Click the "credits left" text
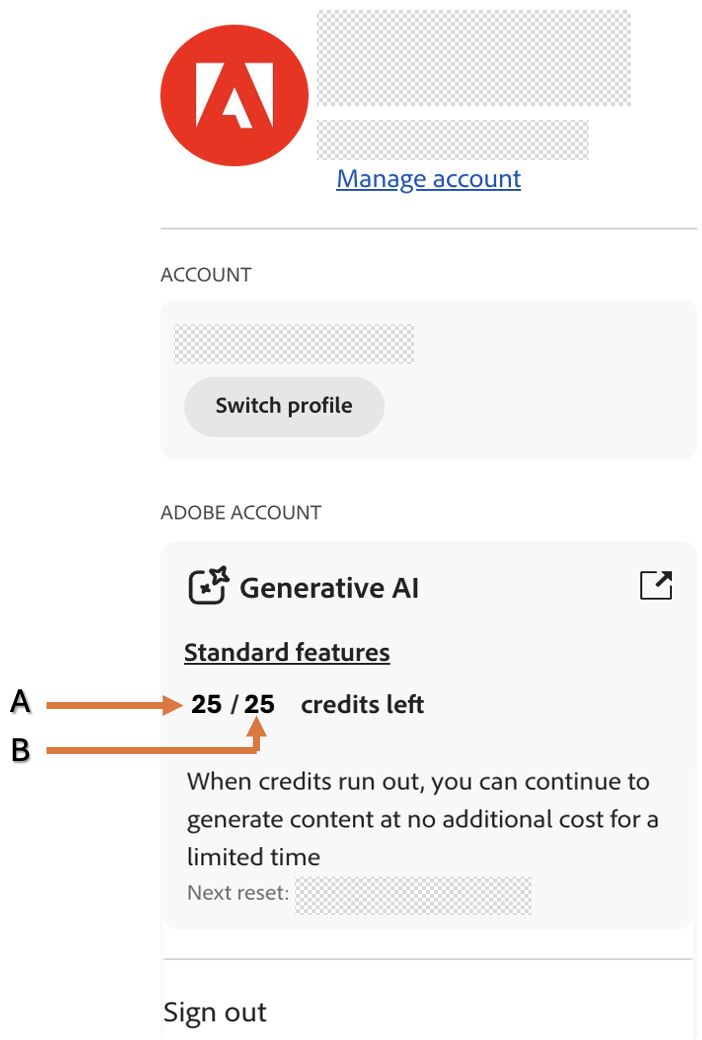Image resolution: width=702 pixels, height=1040 pixels. [x=362, y=705]
